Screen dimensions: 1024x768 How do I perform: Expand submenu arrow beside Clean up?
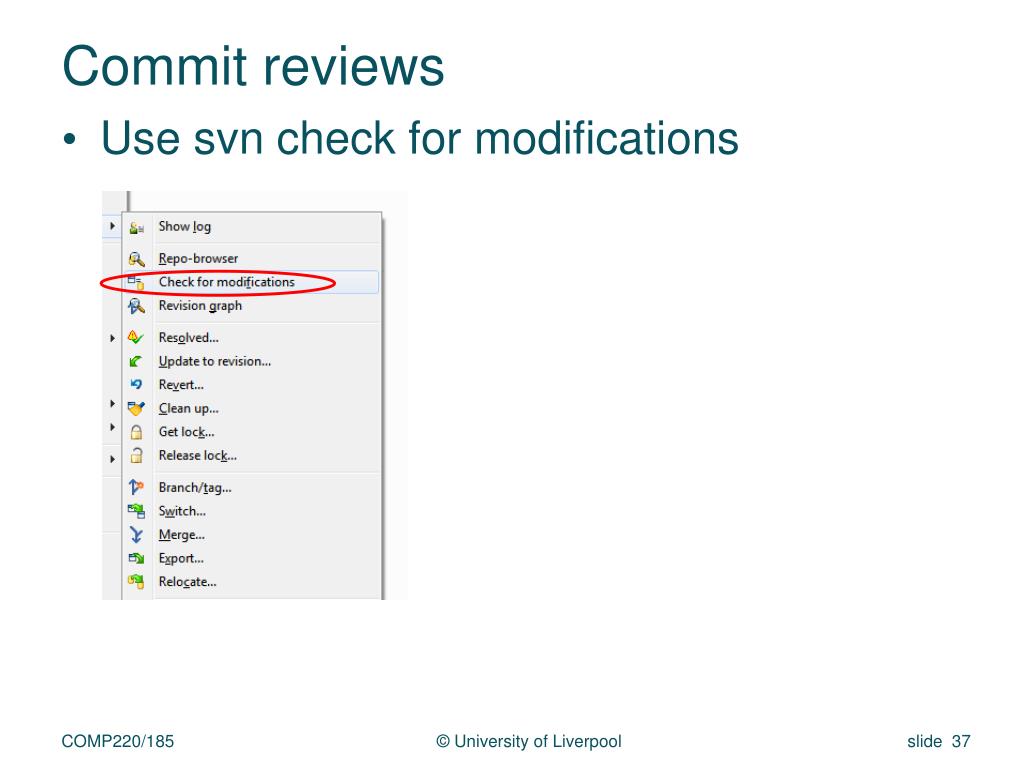(x=112, y=404)
